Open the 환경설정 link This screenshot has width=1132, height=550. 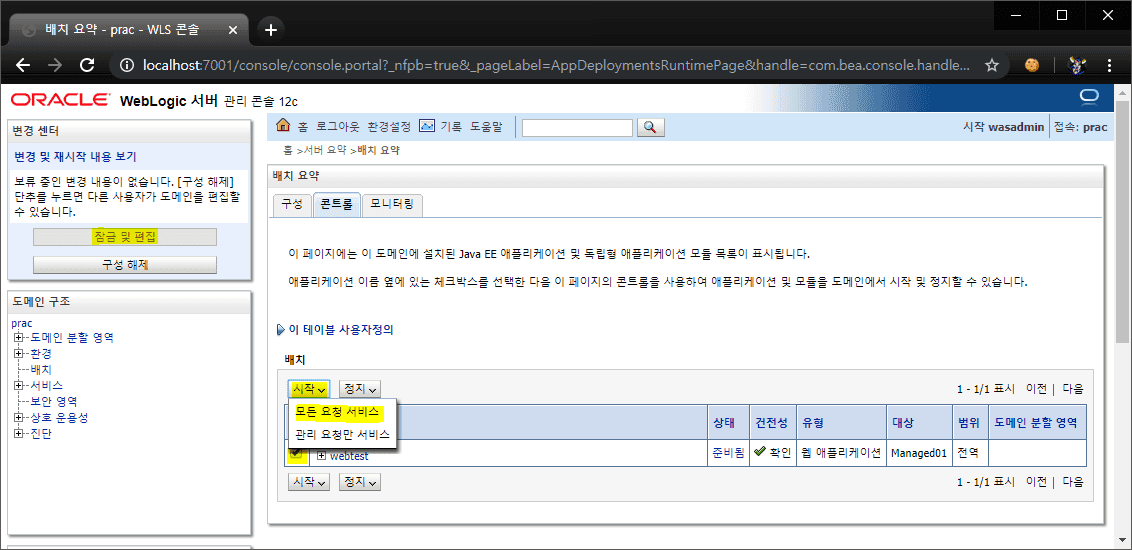point(388,126)
